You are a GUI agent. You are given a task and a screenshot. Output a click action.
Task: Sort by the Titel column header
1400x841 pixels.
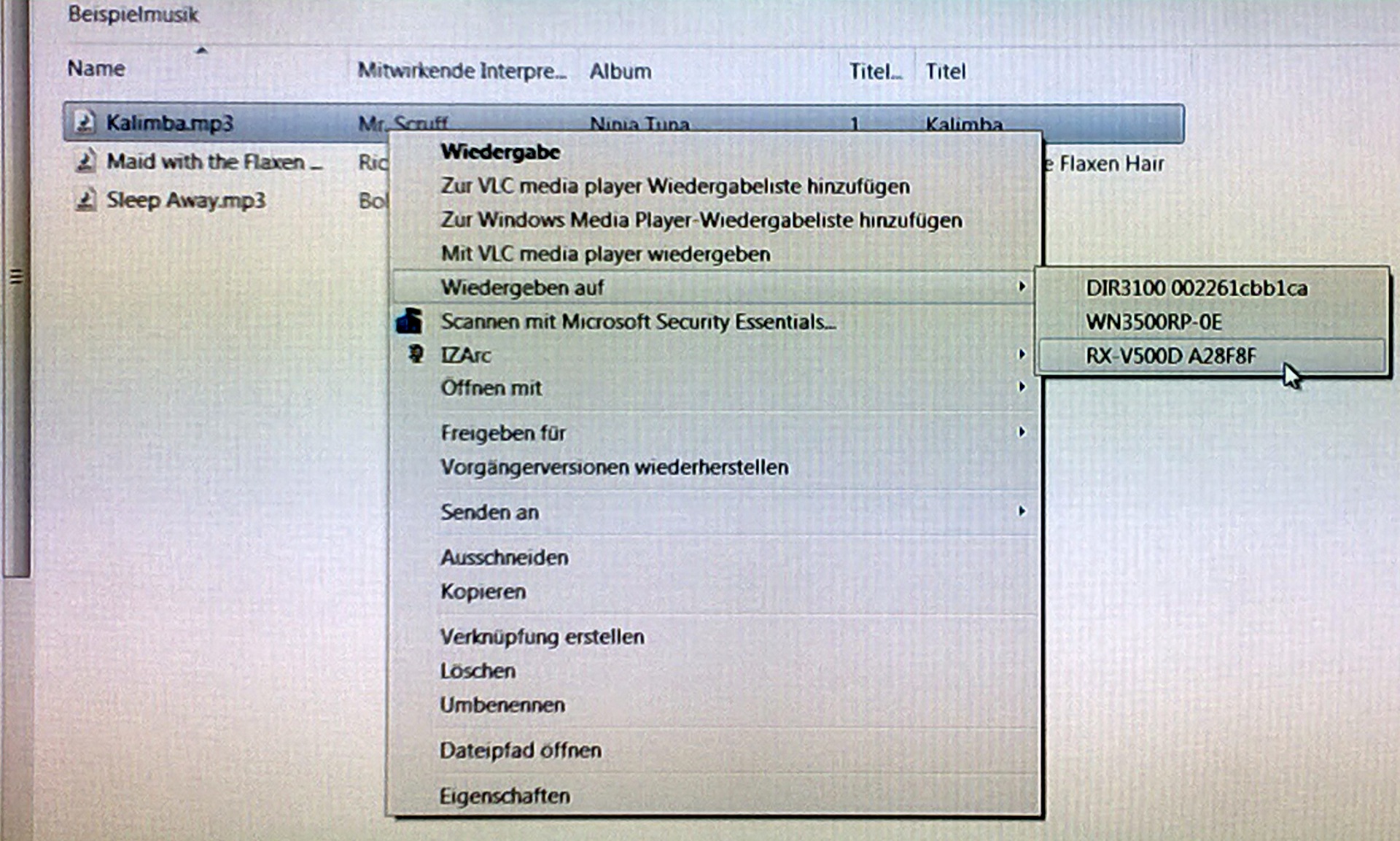pos(946,71)
